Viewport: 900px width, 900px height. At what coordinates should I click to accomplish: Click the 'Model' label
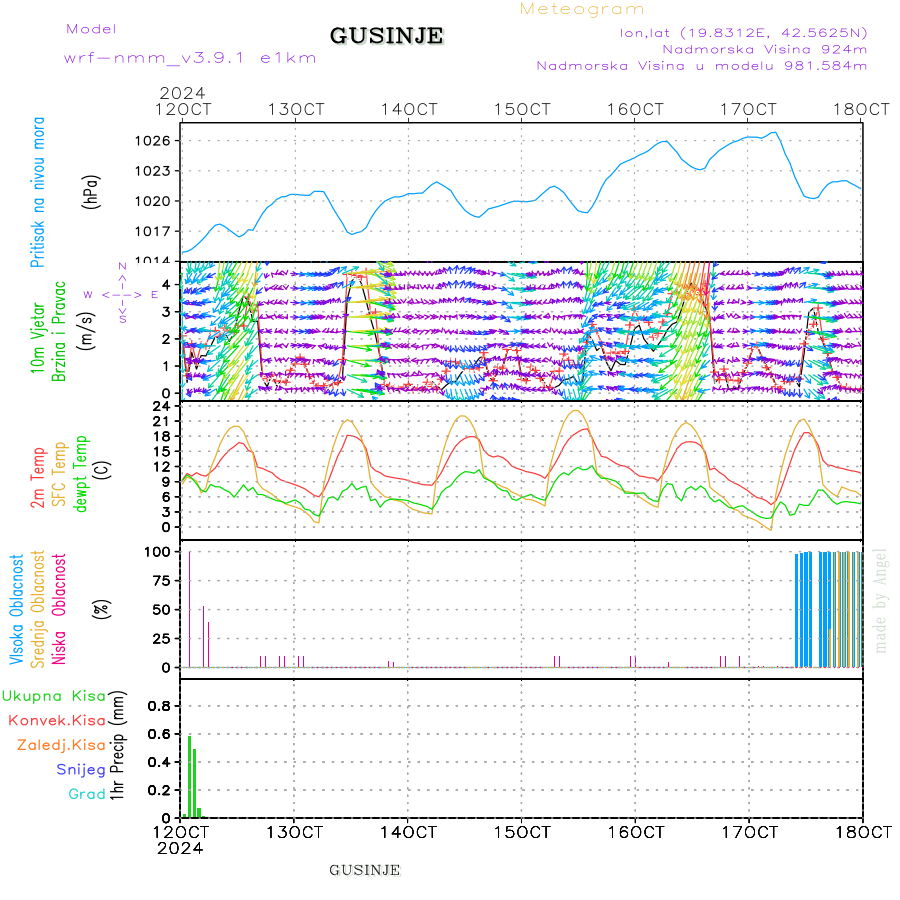[91, 29]
